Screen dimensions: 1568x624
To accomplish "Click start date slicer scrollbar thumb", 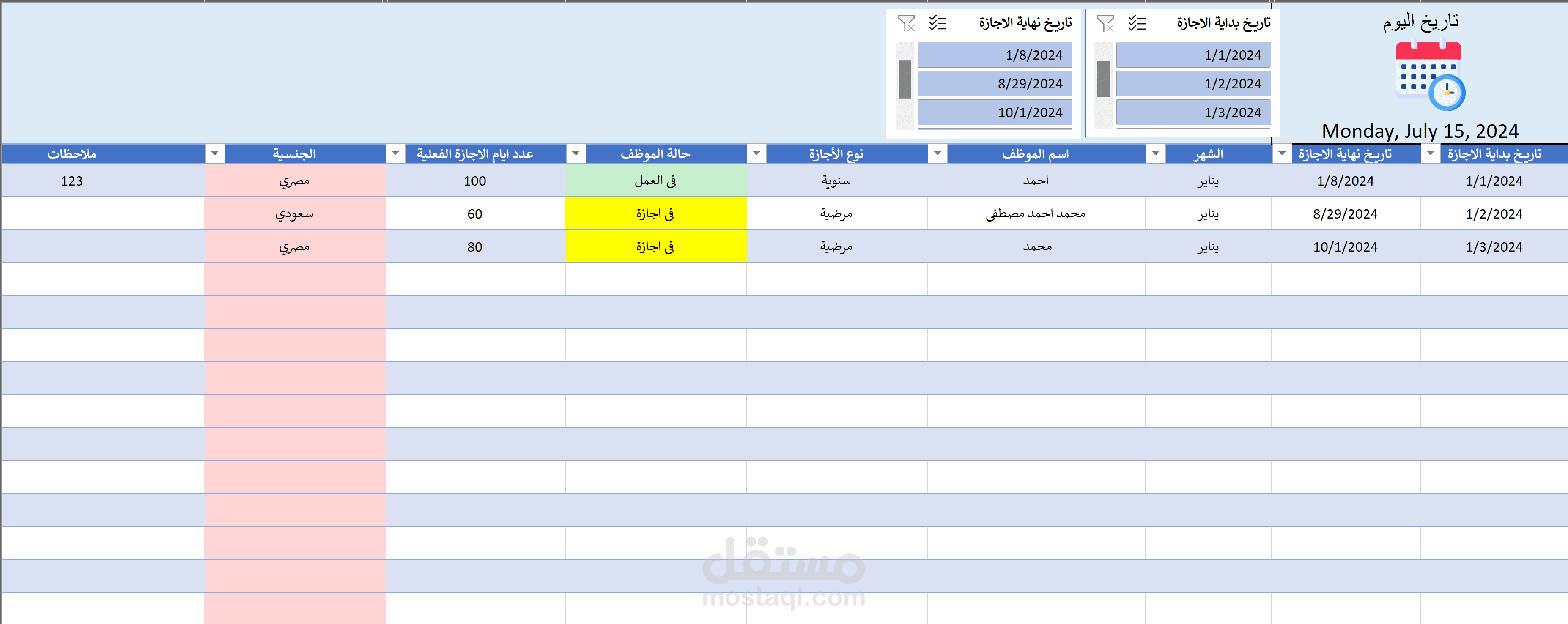I will click(1104, 79).
